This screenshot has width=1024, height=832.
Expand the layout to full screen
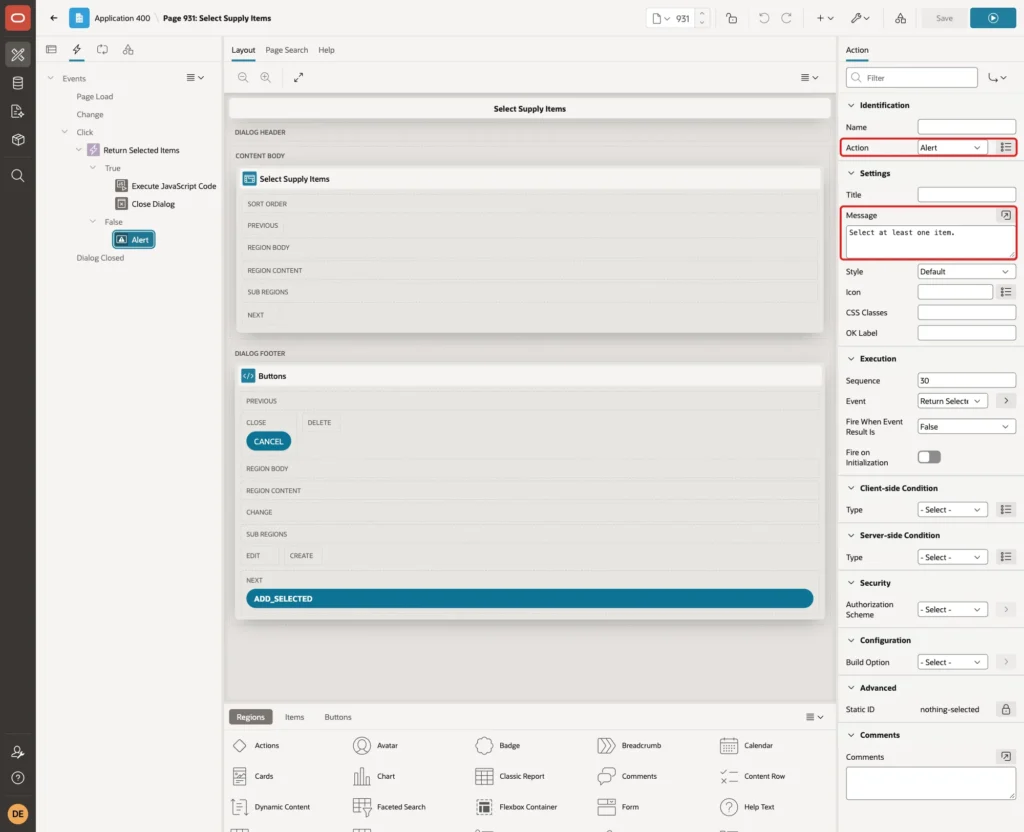pos(298,78)
